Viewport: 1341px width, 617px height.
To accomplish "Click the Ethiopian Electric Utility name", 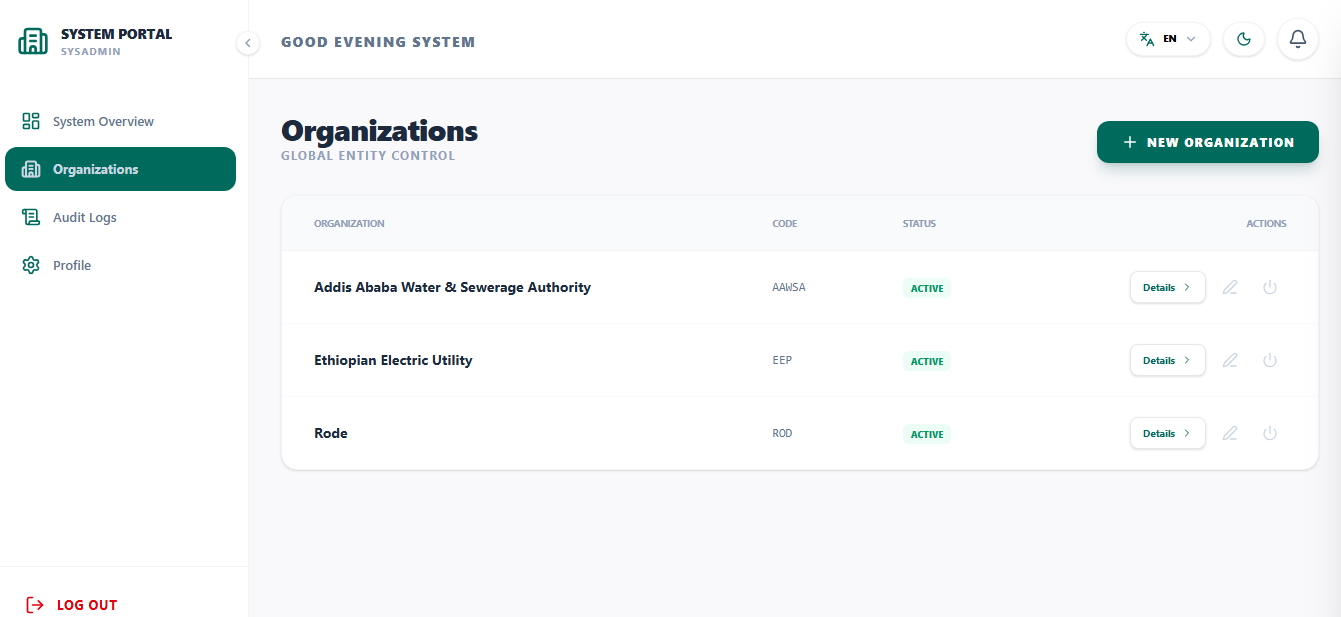I will click(393, 360).
